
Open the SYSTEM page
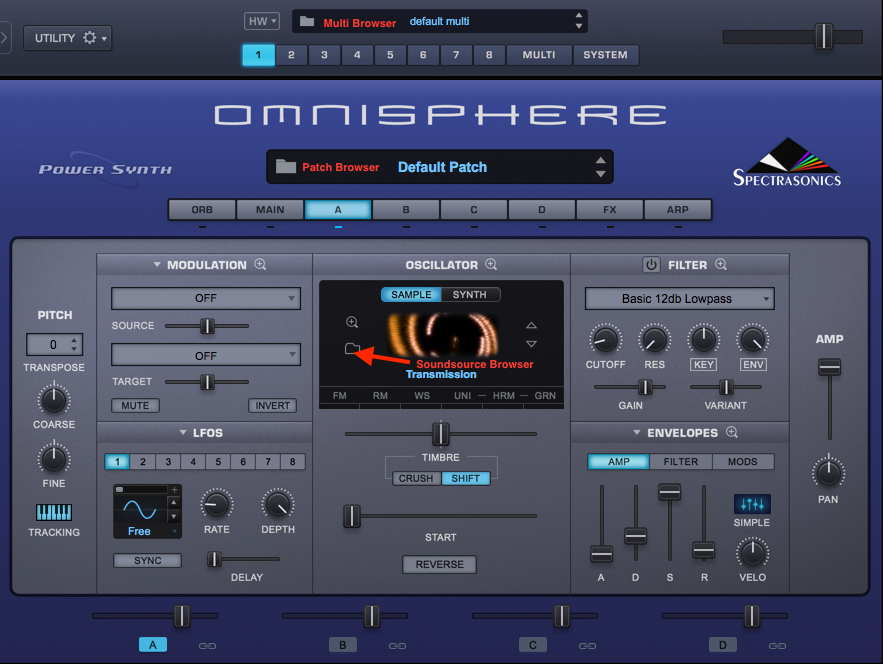(x=605, y=55)
